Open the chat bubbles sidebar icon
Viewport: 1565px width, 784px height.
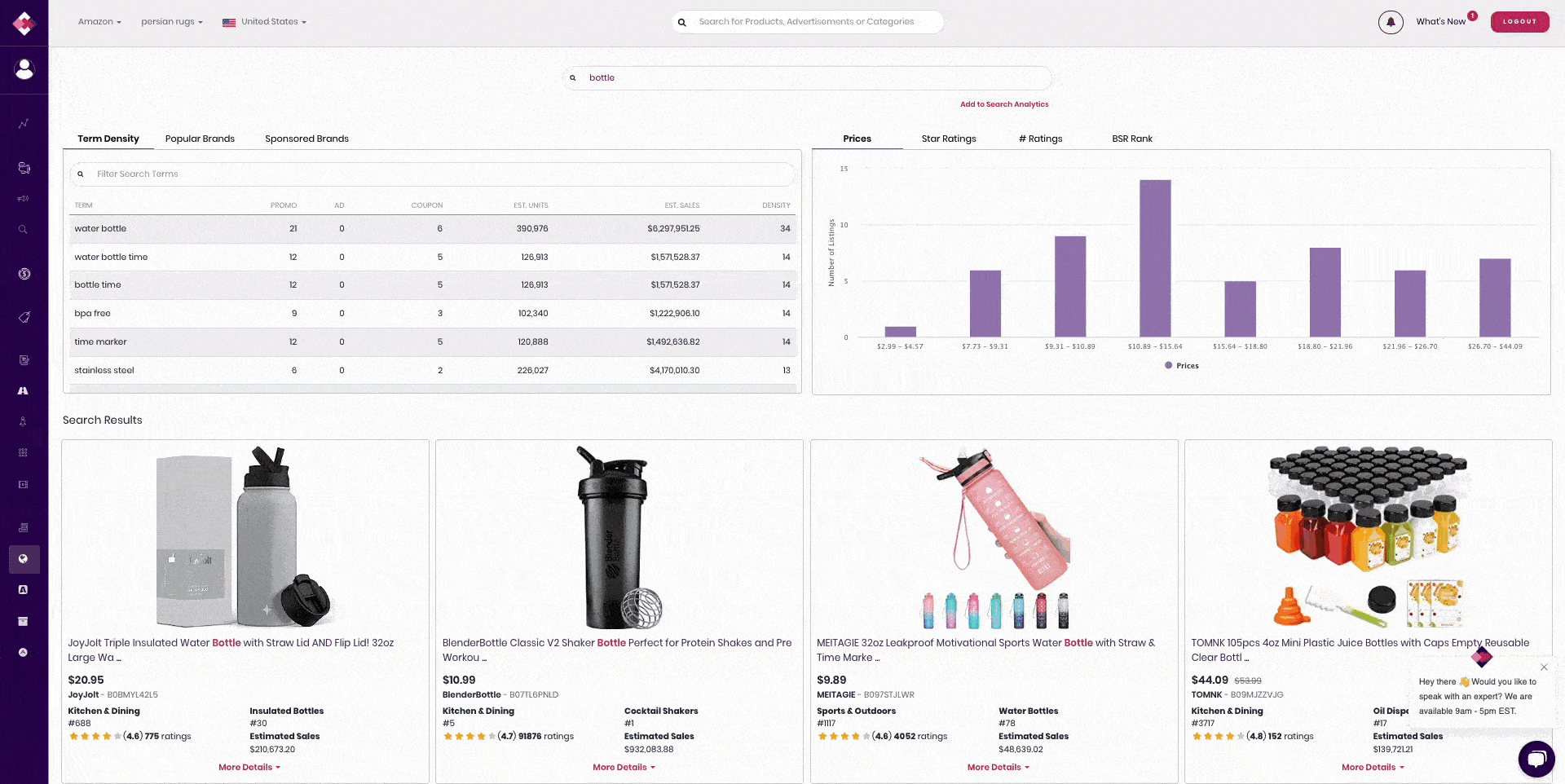click(24, 168)
